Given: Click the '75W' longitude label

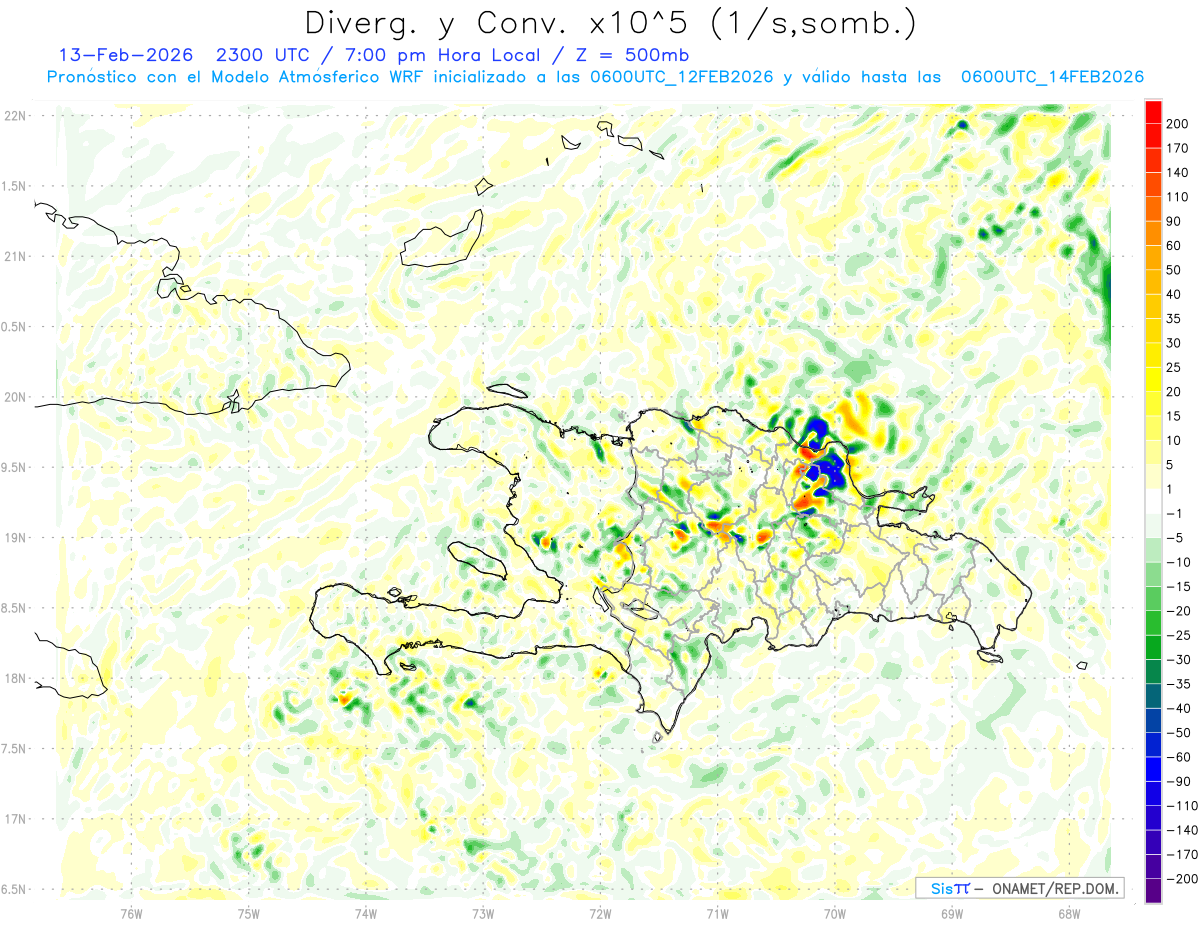Looking at the screenshot, I should (249, 913).
